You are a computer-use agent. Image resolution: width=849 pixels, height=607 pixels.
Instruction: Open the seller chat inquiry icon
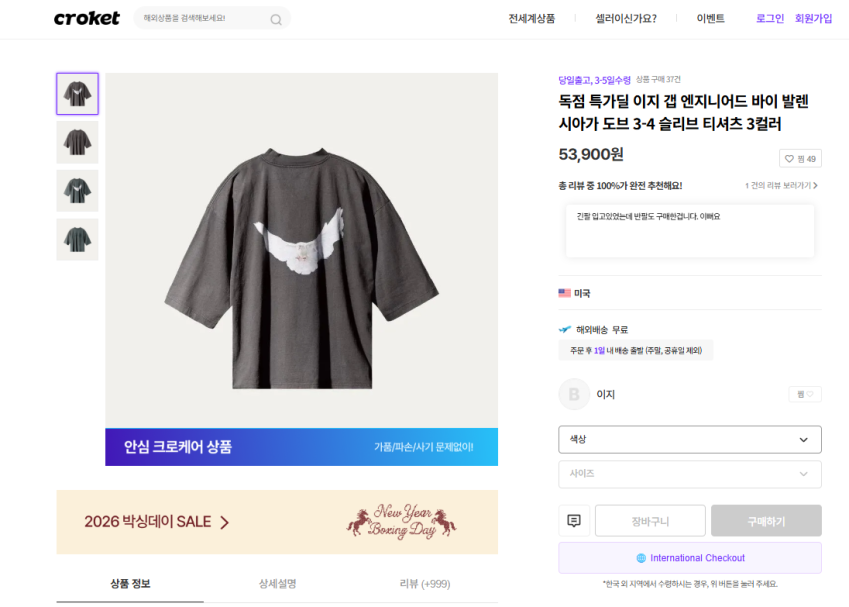[574, 520]
